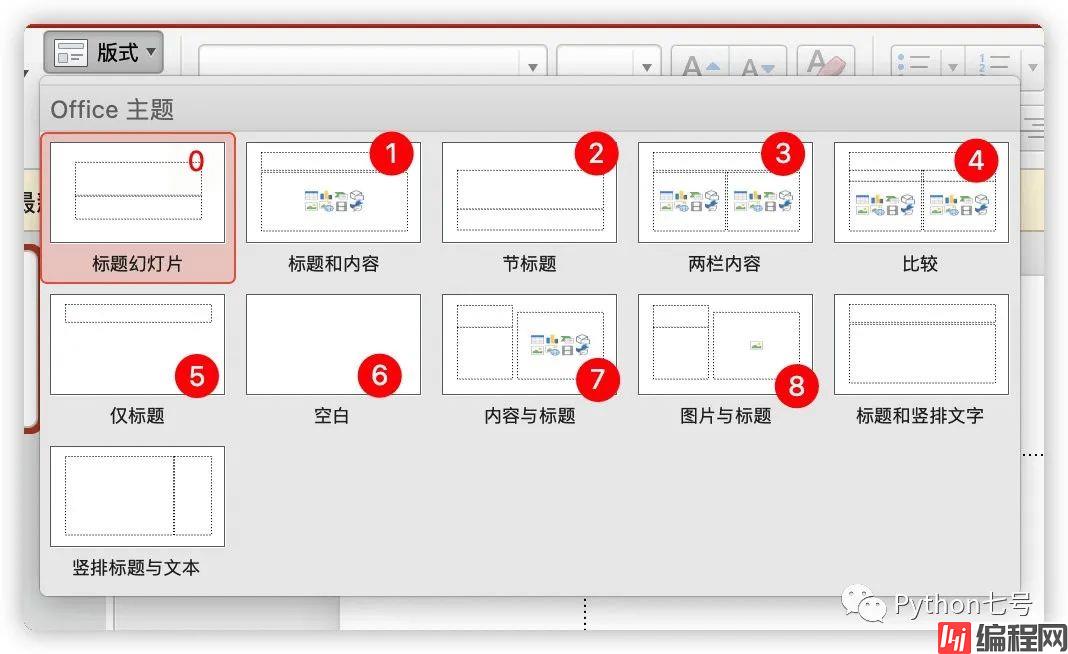Apply the 内容与标题 layout
Viewport: 1068px width, 654px height.
coord(529,345)
